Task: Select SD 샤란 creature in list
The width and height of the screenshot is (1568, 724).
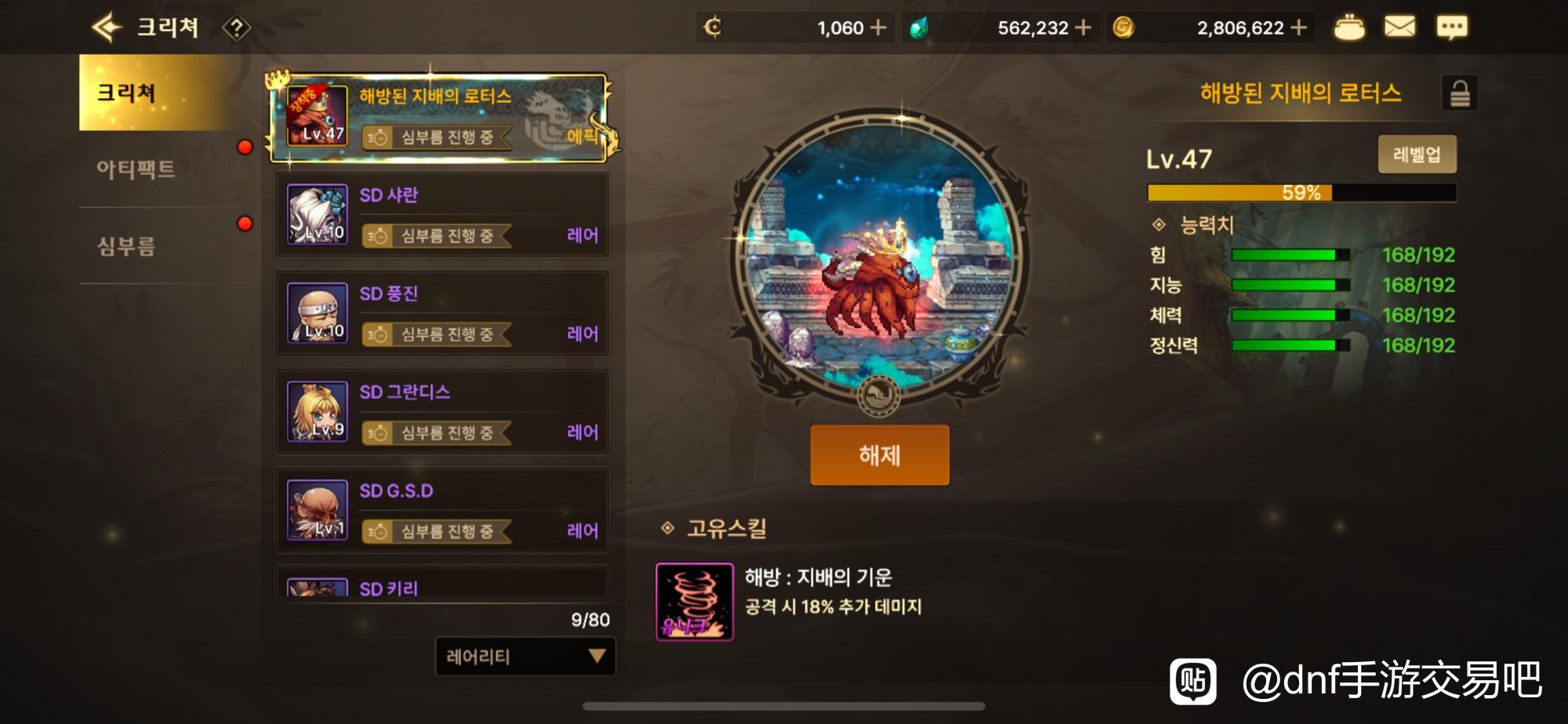Action: pyautogui.click(x=442, y=215)
